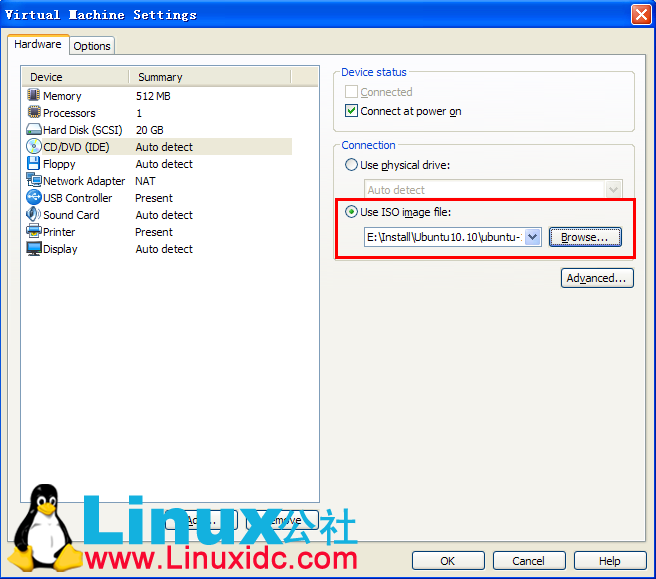The width and height of the screenshot is (656, 579).
Task: Choose the Use physical drive option
Action: pyautogui.click(x=351, y=165)
